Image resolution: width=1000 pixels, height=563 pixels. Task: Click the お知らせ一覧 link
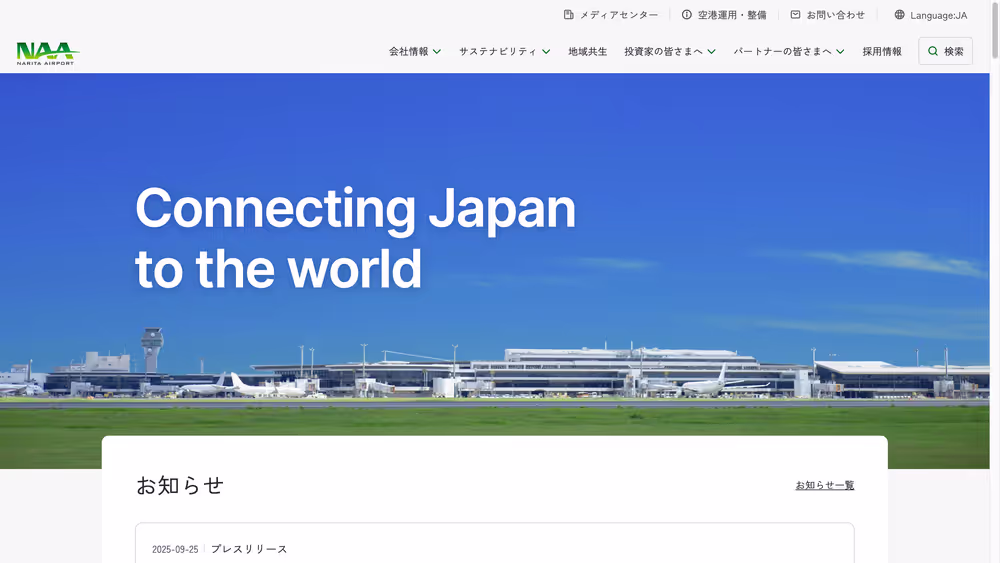[x=825, y=485]
